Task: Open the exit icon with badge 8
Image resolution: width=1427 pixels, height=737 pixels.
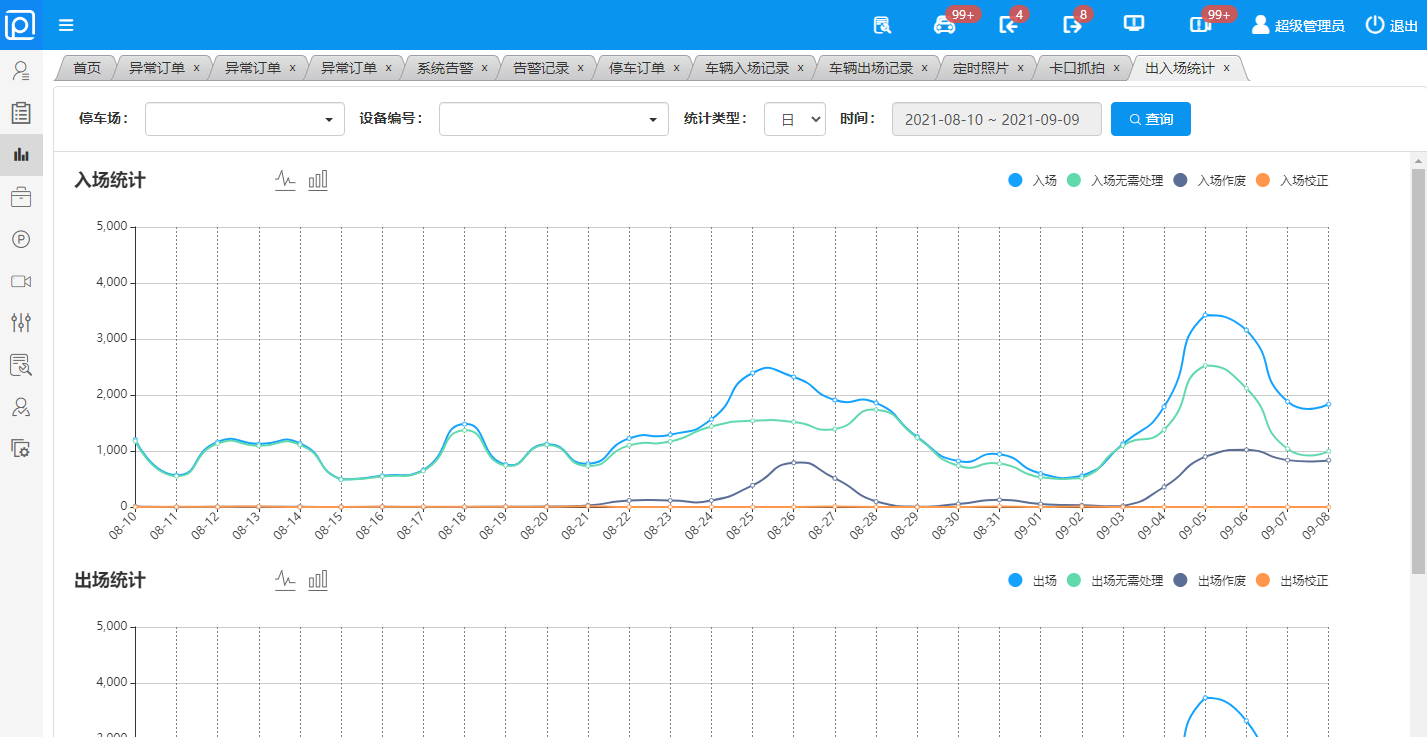Action: pyautogui.click(x=1072, y=26)
